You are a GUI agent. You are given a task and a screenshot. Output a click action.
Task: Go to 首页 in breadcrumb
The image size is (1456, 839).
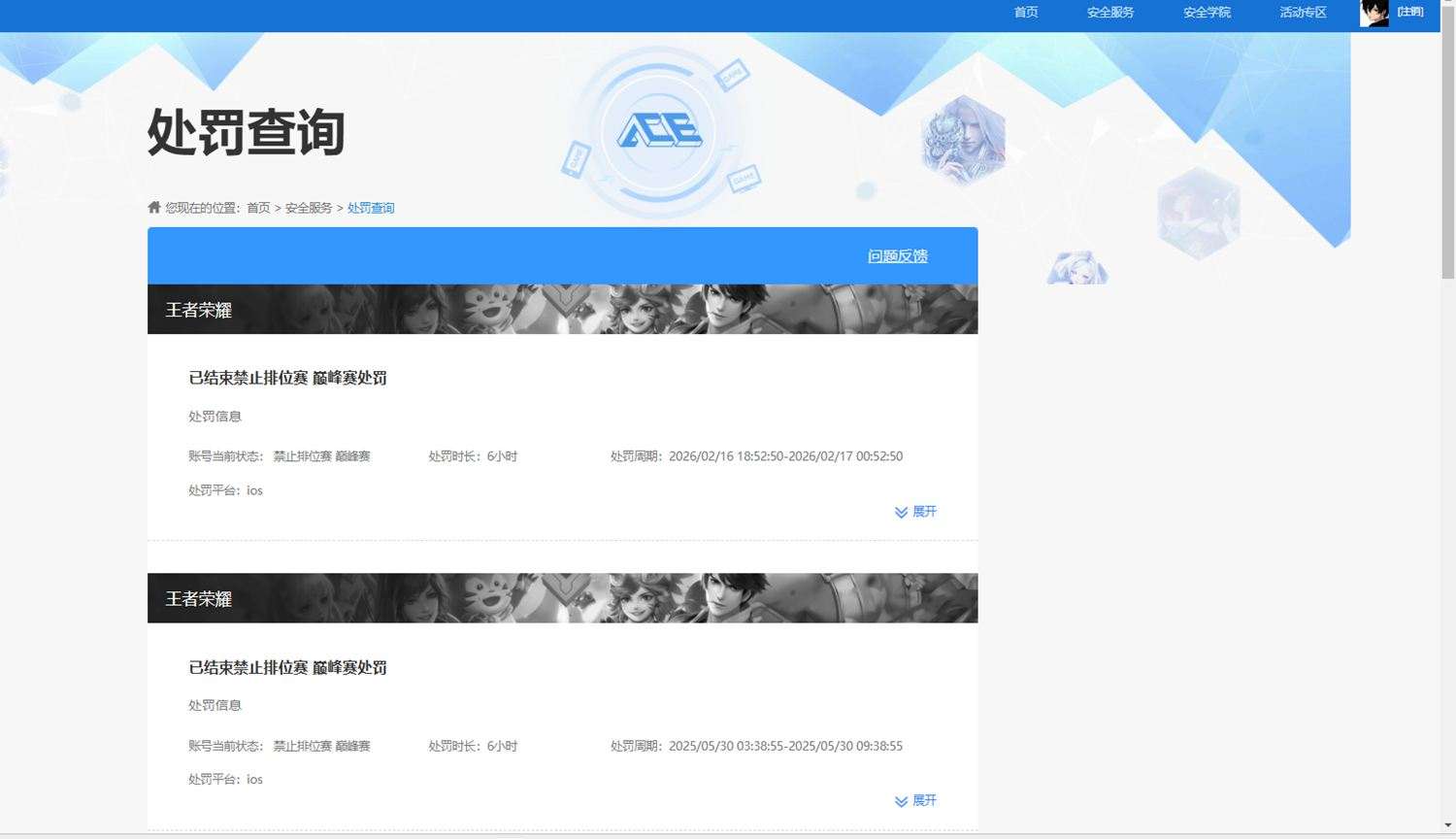pos(258,208)
